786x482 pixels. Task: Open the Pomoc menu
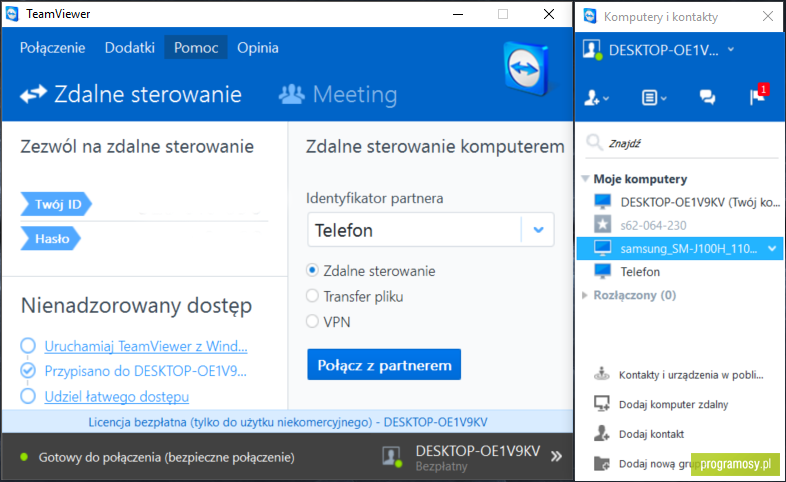(x=195, y=48)
